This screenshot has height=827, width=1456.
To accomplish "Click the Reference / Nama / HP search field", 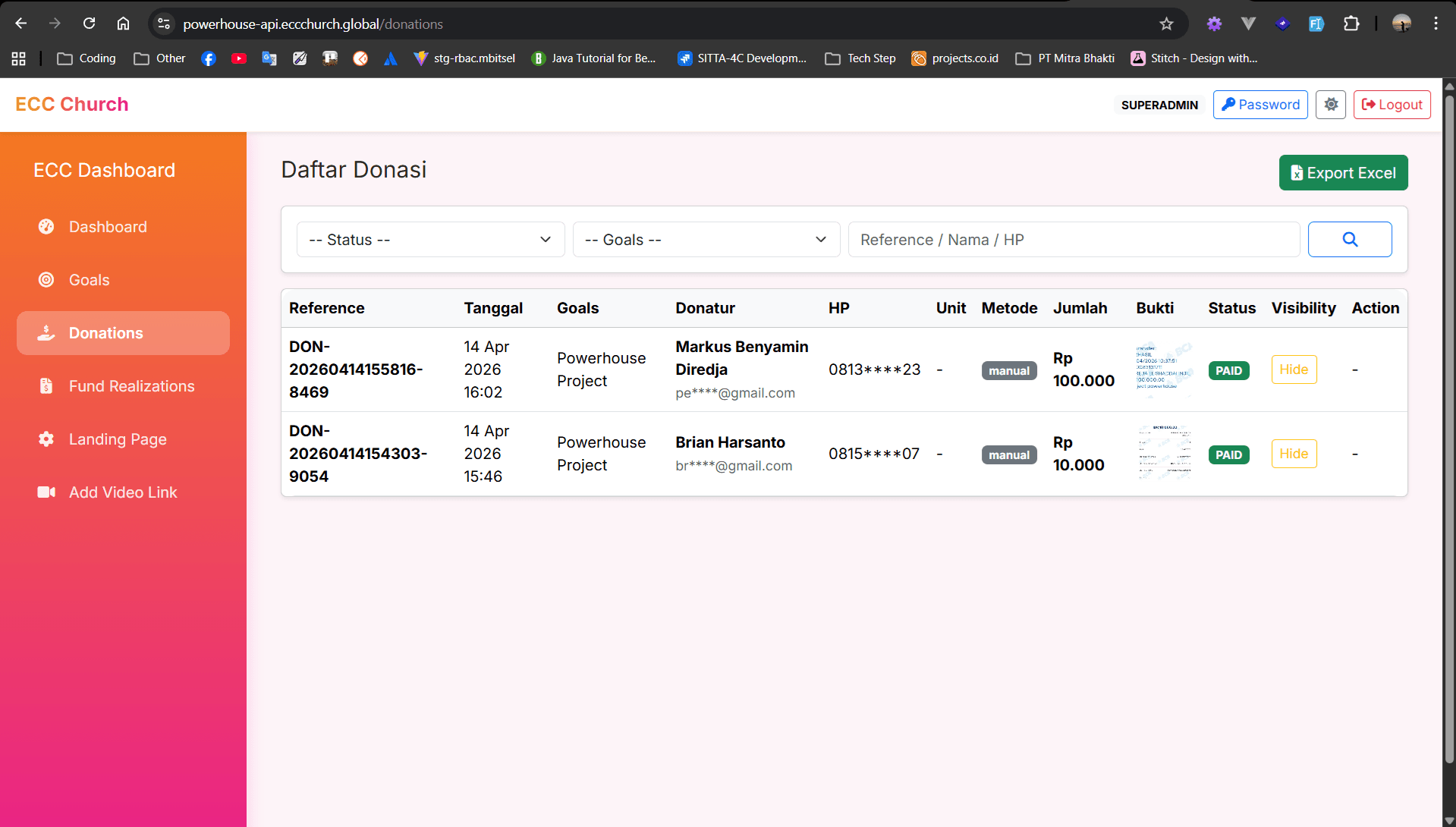I will 1074,240.
